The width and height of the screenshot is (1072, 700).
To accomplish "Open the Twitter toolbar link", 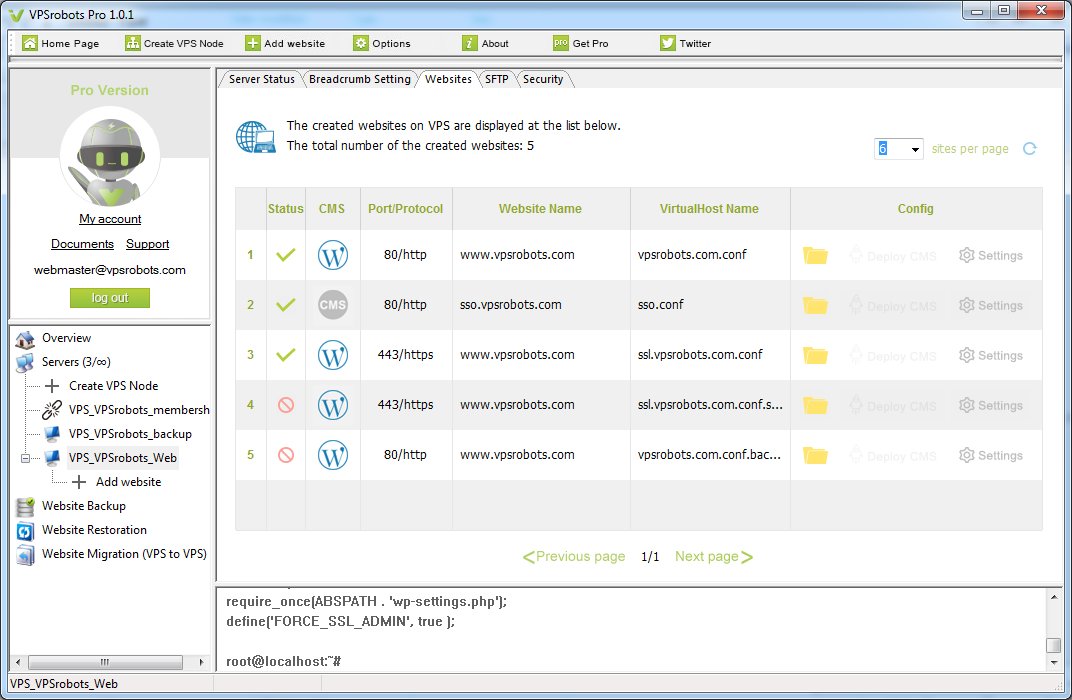I will (686, 43).
